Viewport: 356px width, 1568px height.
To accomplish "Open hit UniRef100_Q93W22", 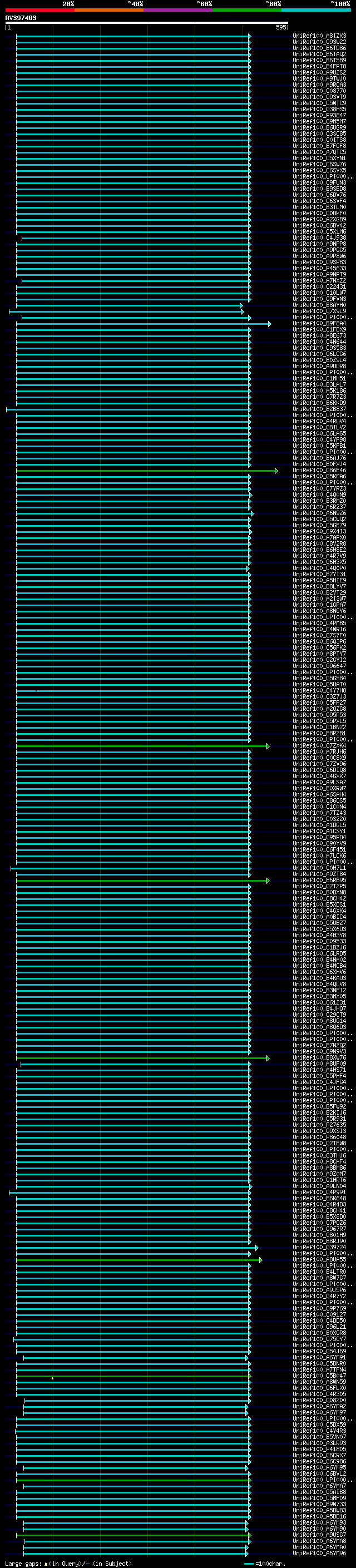I will 319,42.
